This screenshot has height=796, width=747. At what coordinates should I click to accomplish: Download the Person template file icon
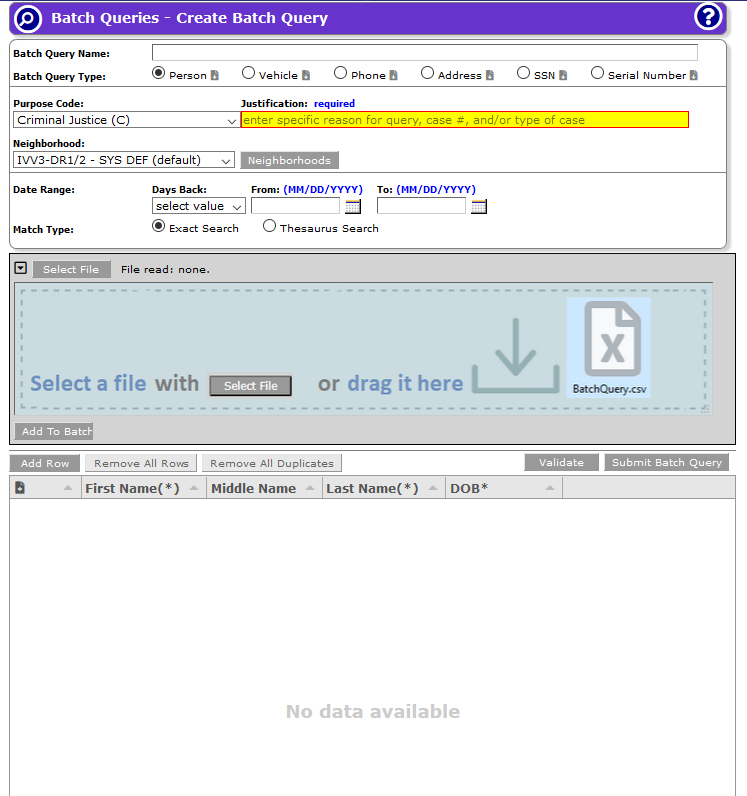click(215, 75)
